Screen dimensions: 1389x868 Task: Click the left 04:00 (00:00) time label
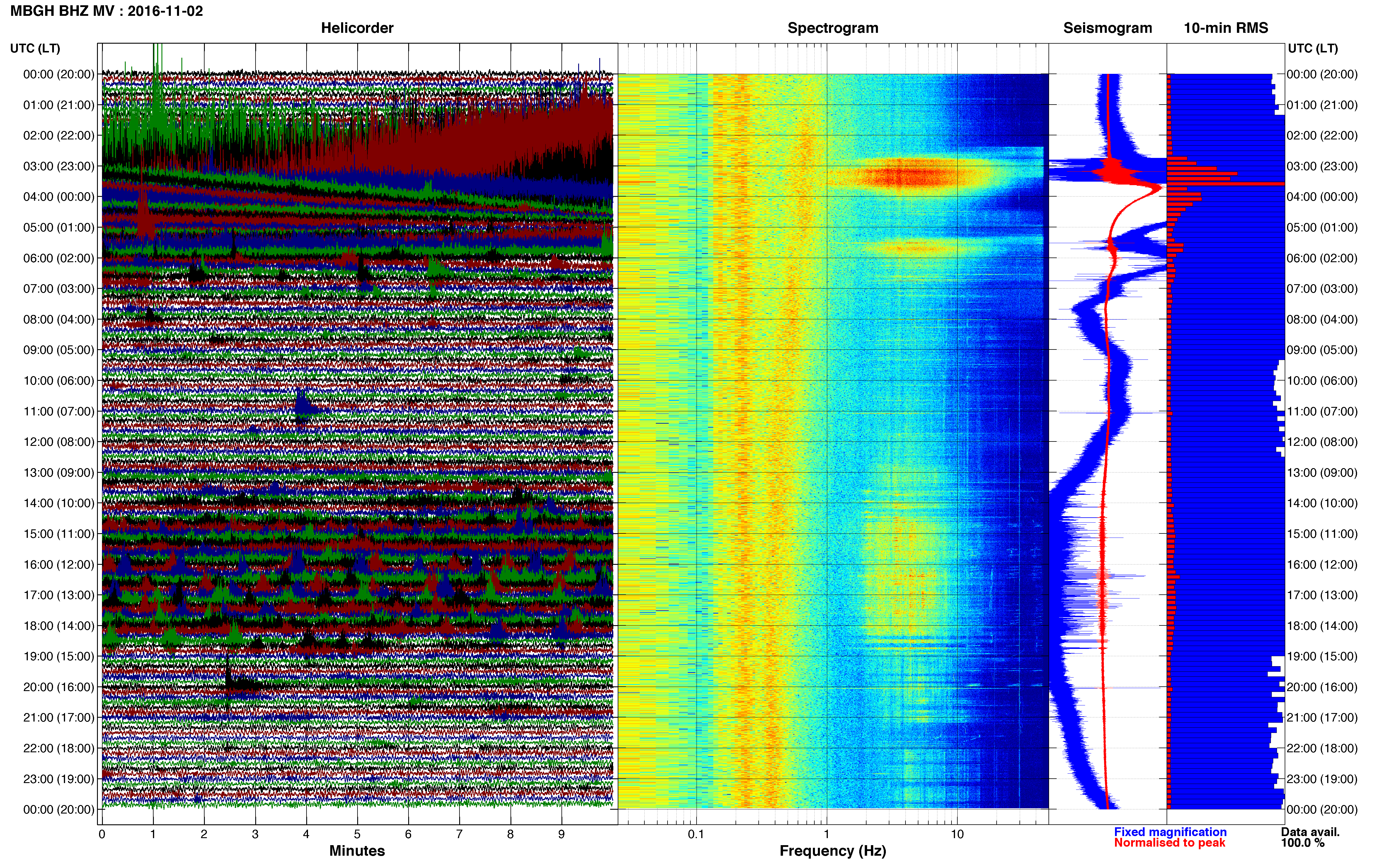click(x=59, y=197)
